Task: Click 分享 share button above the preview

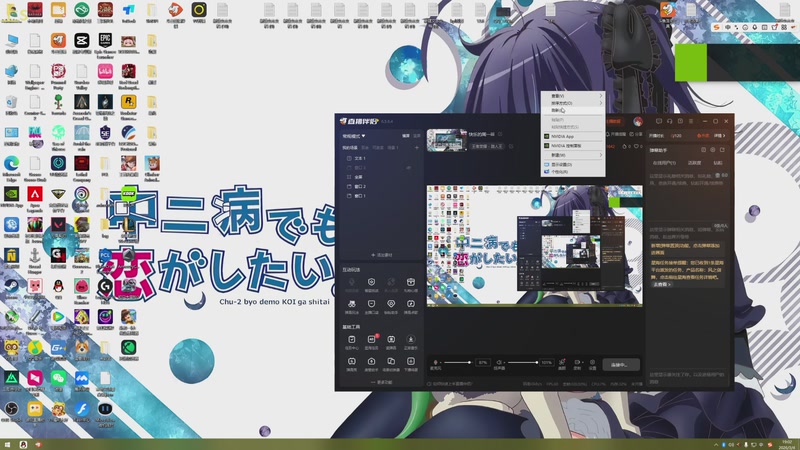Action: click(x=636, y=134)
